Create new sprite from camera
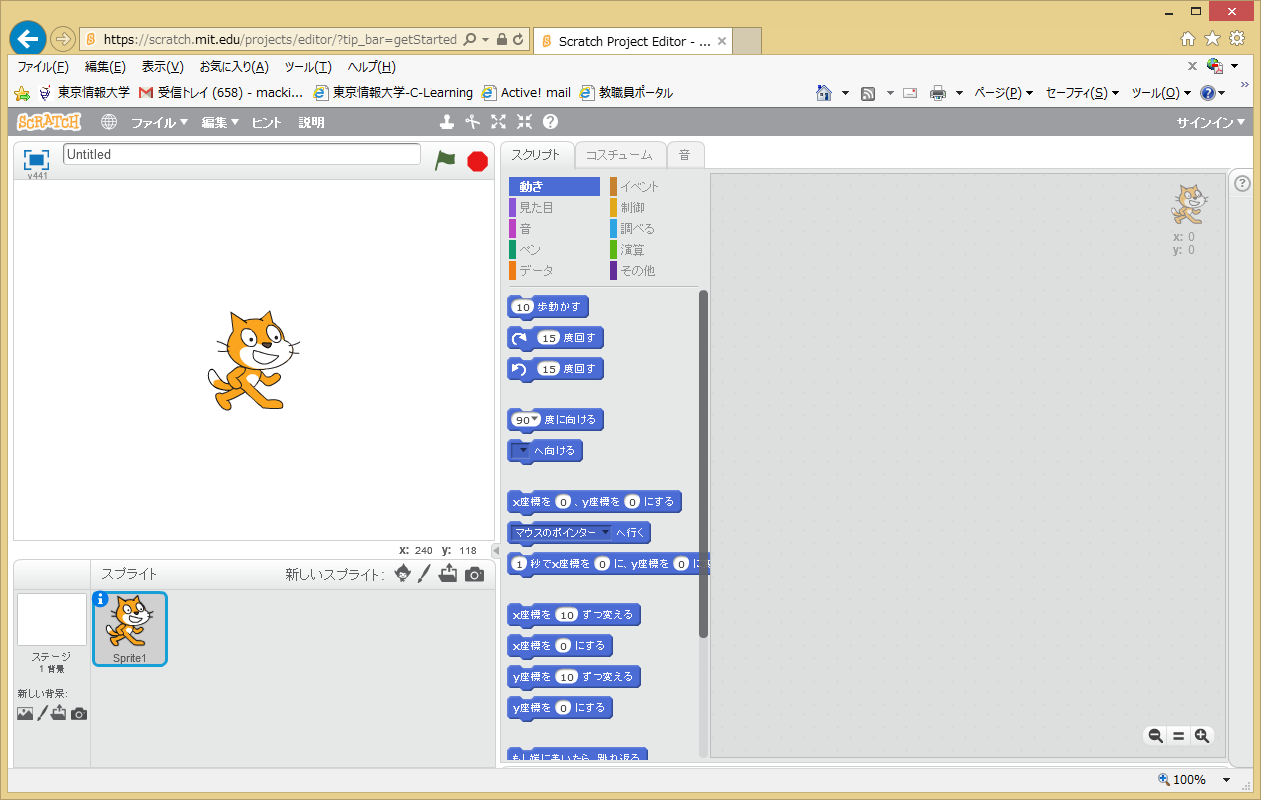Screen dimensions: 1261x800 pos(474,574)
